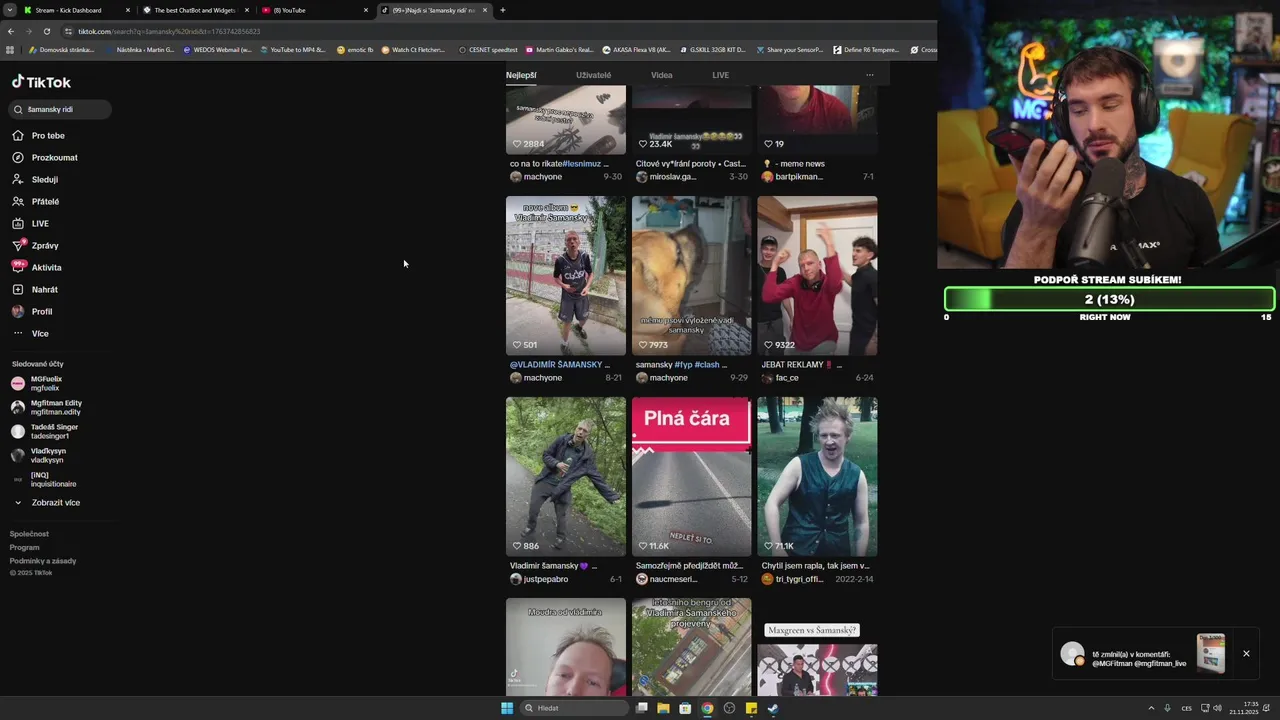This screenshot has height=720, width=1280.
Task: Switch to Stream - Kick Dashboard tab
Action: pyautogui.click(x=76, y=10)
